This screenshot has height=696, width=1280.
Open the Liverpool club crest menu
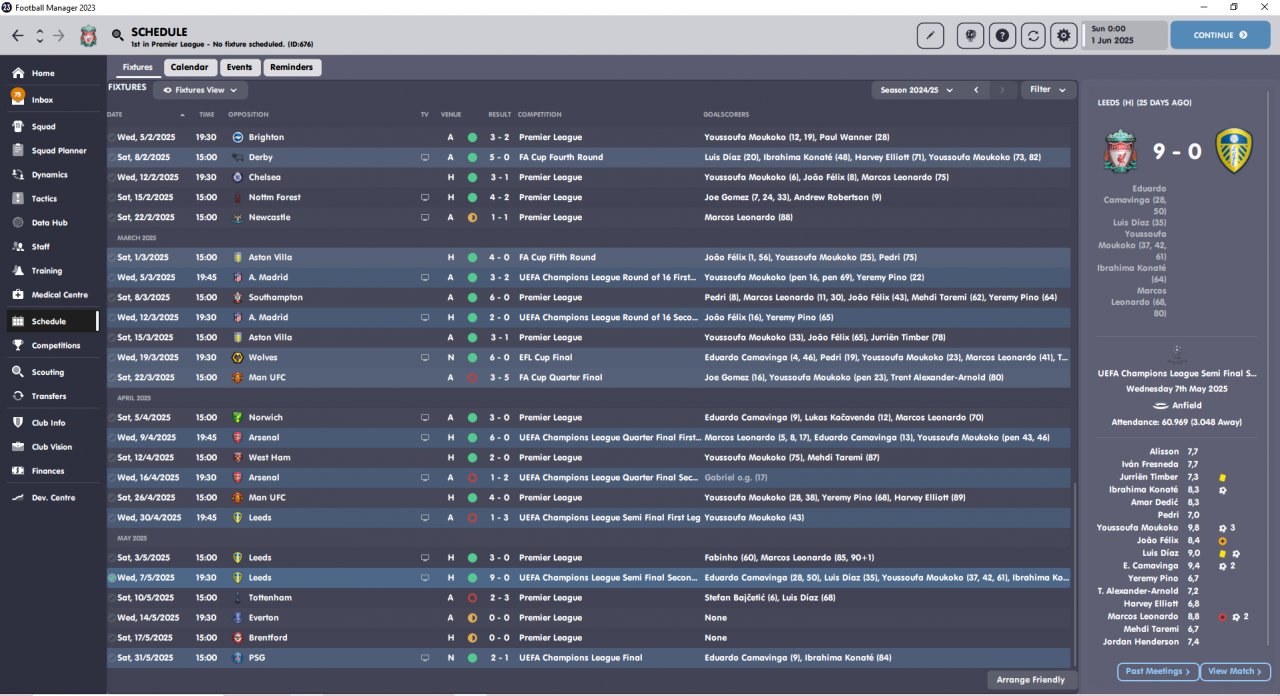coord(89,36)
